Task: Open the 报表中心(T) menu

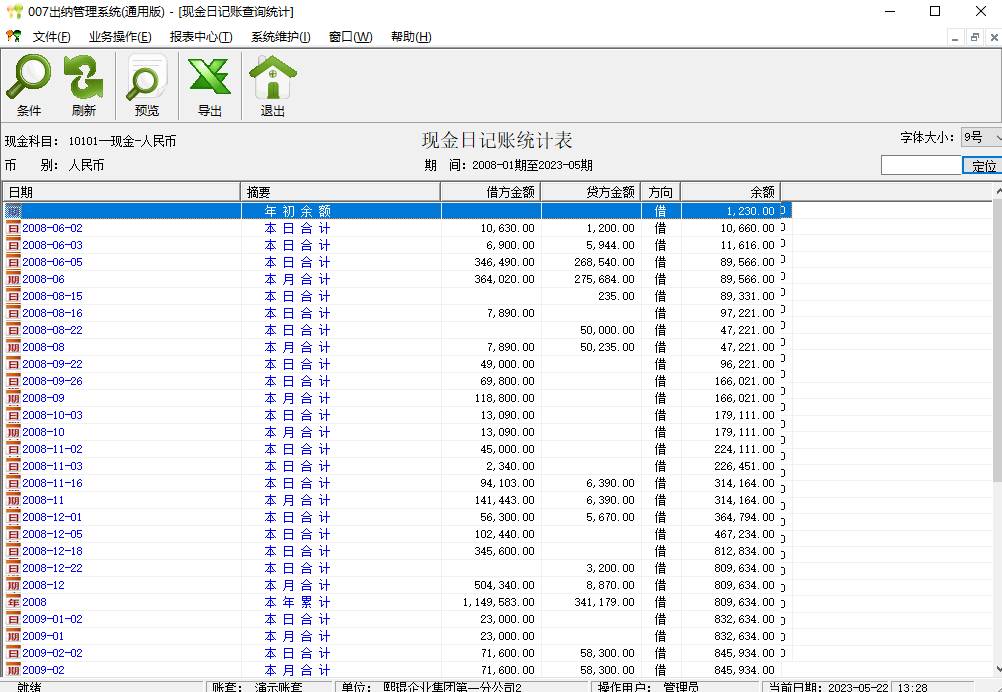Action: pos(201,37)
